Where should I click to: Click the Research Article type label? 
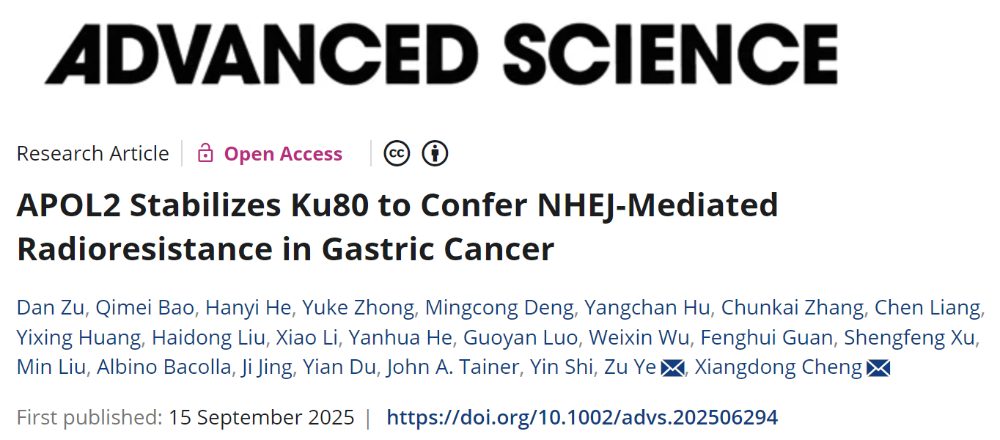point(93,153)
